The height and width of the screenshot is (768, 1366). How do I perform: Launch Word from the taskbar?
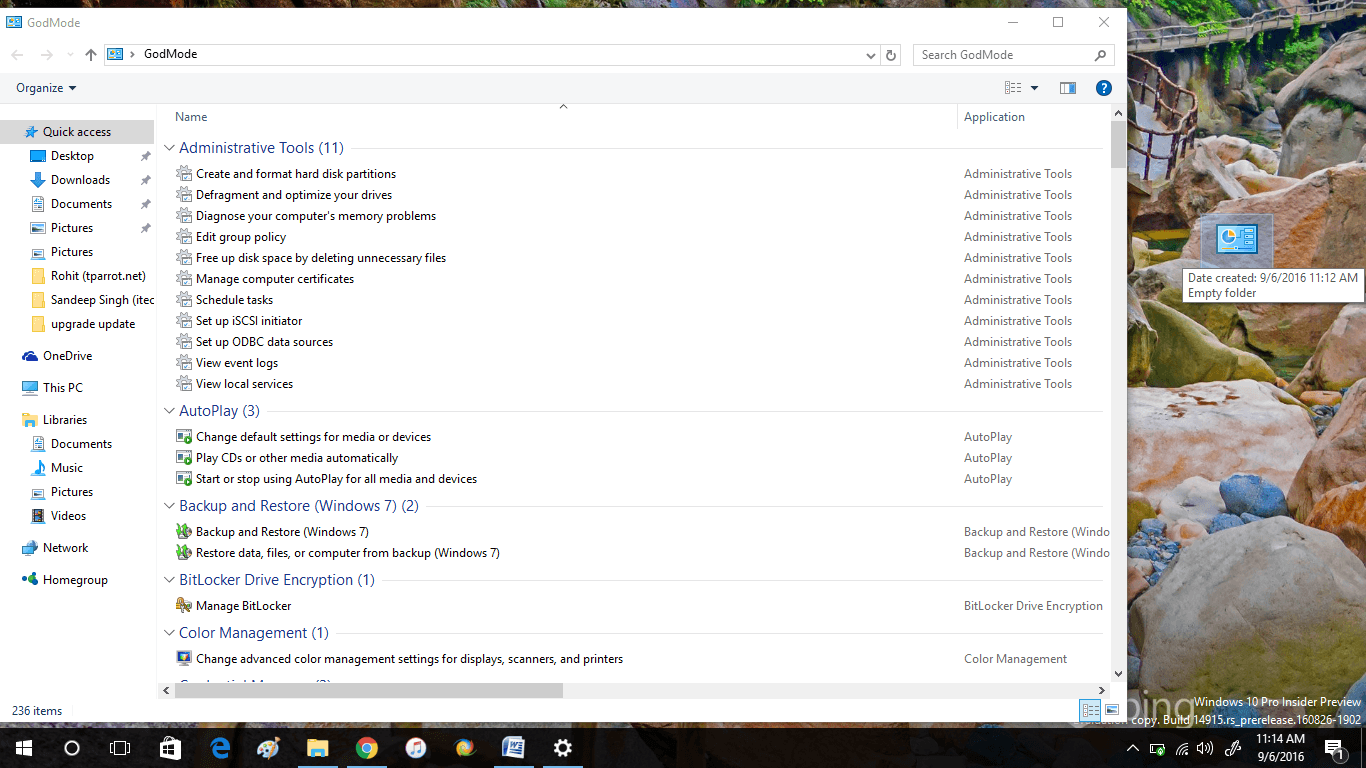point(514,748)
